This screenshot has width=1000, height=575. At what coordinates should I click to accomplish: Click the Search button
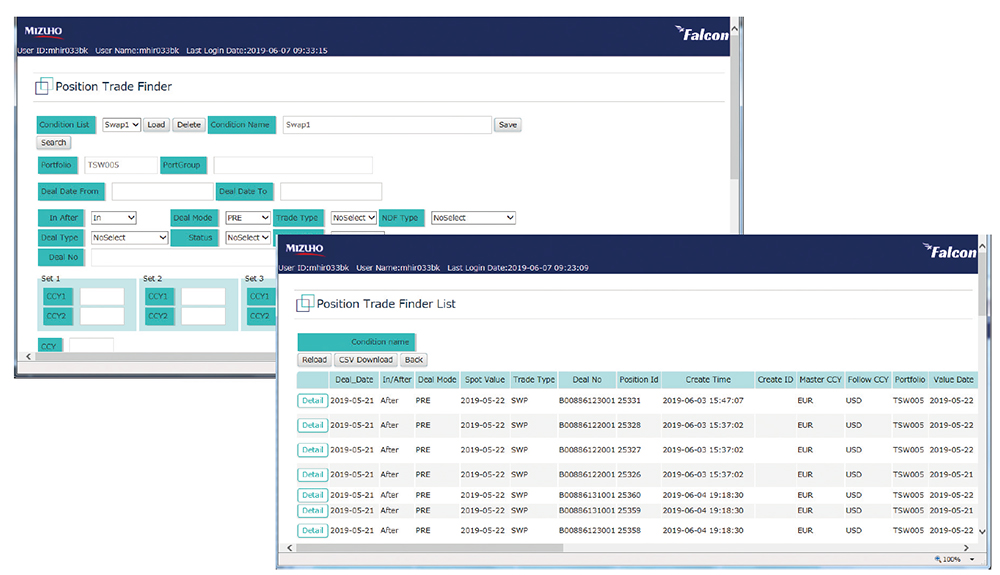coord(53,143)
